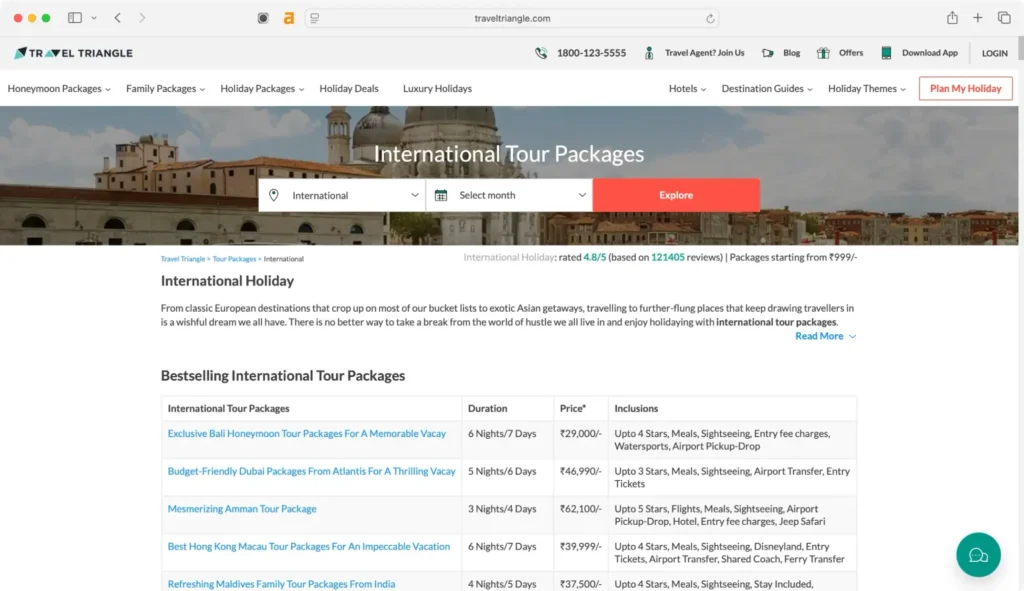1024x591 pixels.
Task: Show the tab overview icon
Action: click(1004, 18)
